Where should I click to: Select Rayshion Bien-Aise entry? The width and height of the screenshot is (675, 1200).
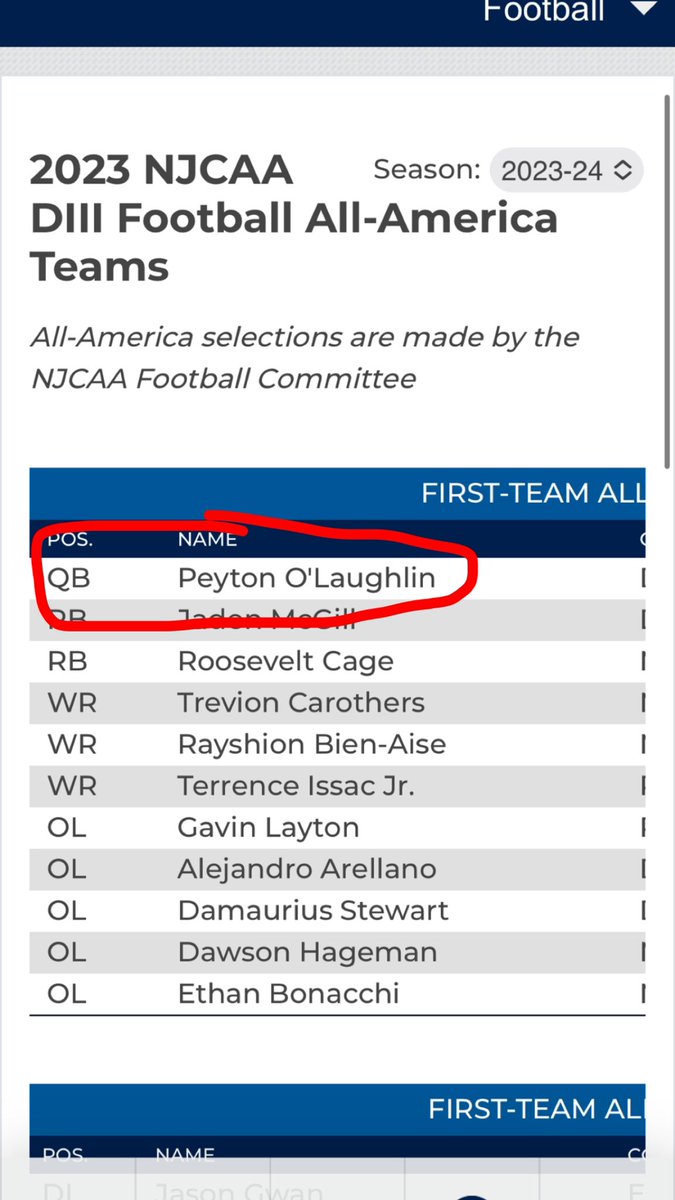(312, 745)
